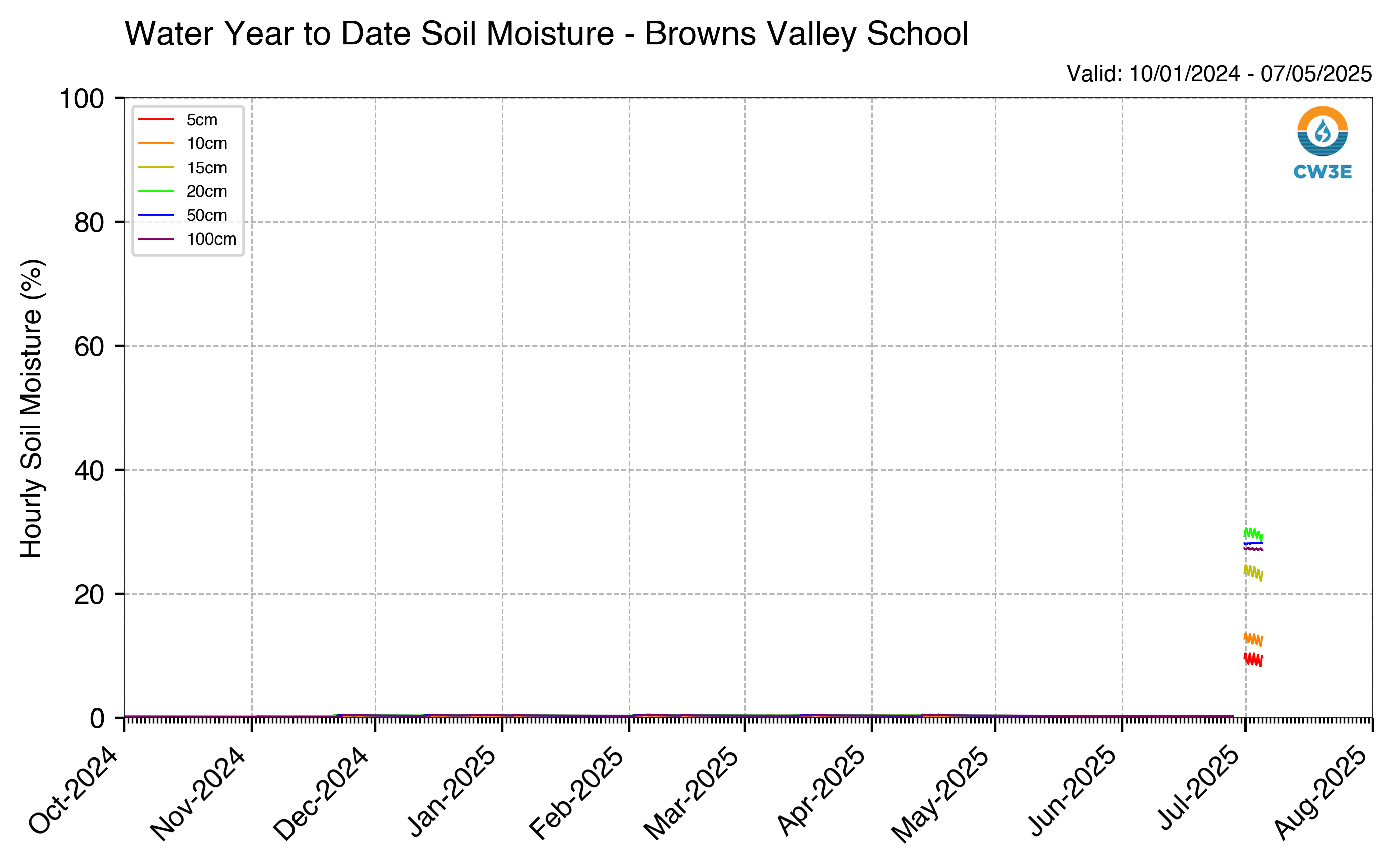Click the red 5cm data line near July
The width and height of the screenshot is (1393, 868).
tap(1253, 659)
